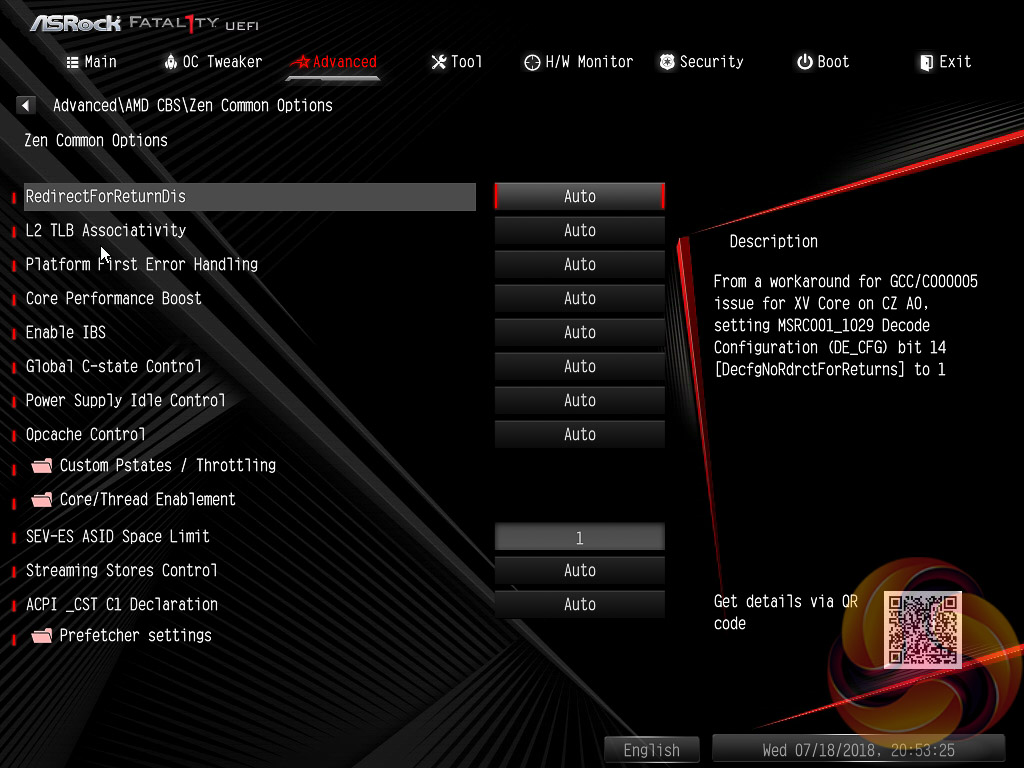Click the QR code image
This screenshot has height=768, width=1024.
pyautogui.click(x=923, y=630)
